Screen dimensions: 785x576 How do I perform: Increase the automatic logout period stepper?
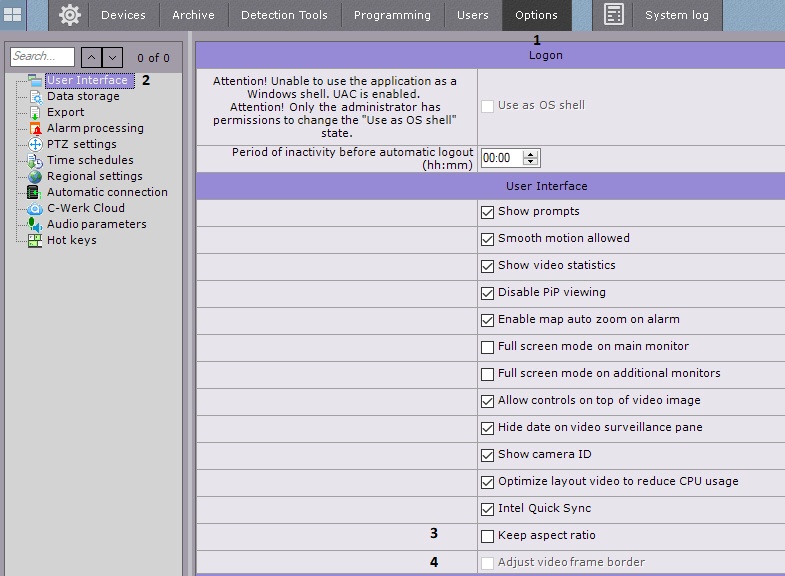[530, 154]
